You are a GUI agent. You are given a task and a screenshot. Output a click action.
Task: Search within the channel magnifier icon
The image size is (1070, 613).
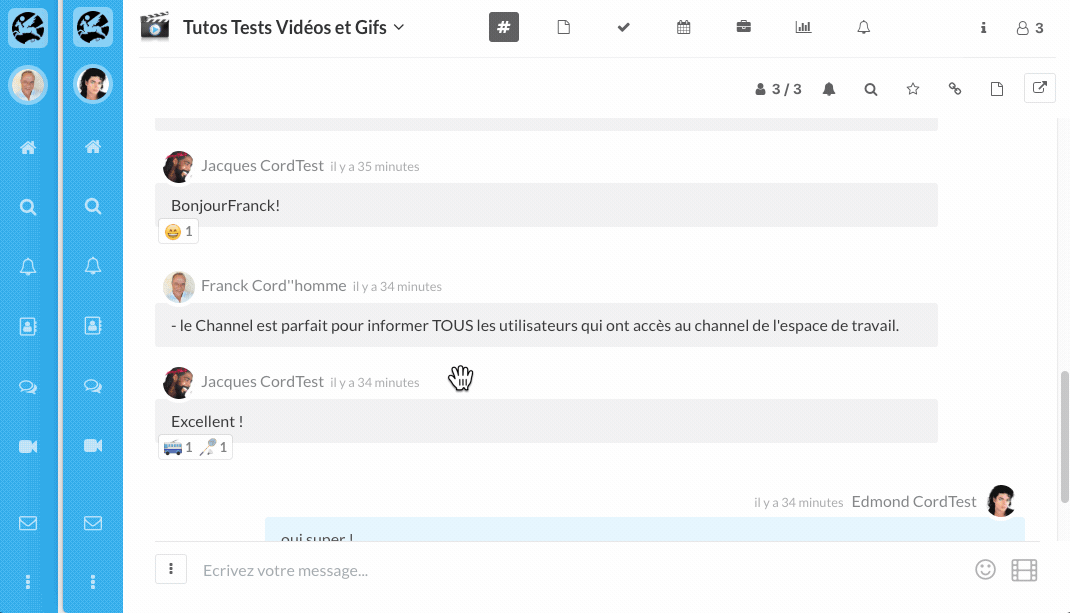[x=871, y=89]
